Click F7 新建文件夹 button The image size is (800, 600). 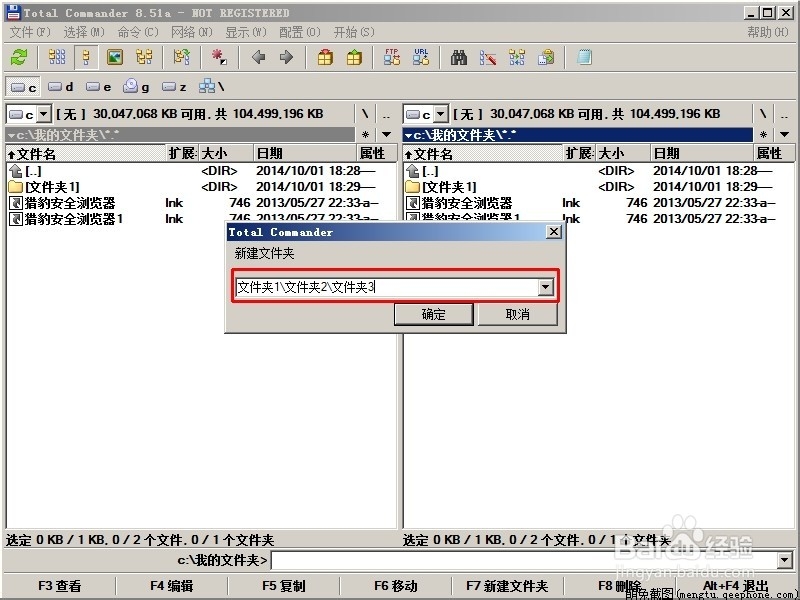[x=507, y=586]
